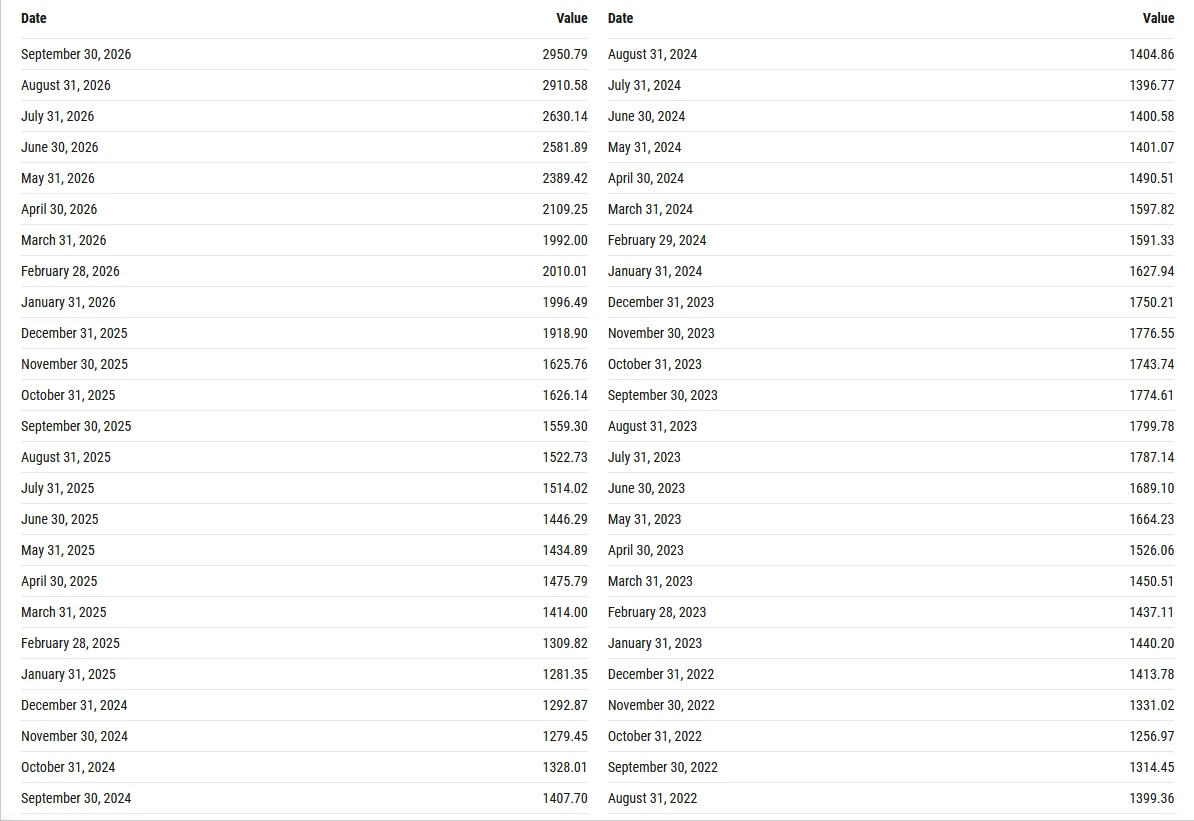Select the value 1799.78
This screenshot has height=821, width=1194.
coord(1151,426)
